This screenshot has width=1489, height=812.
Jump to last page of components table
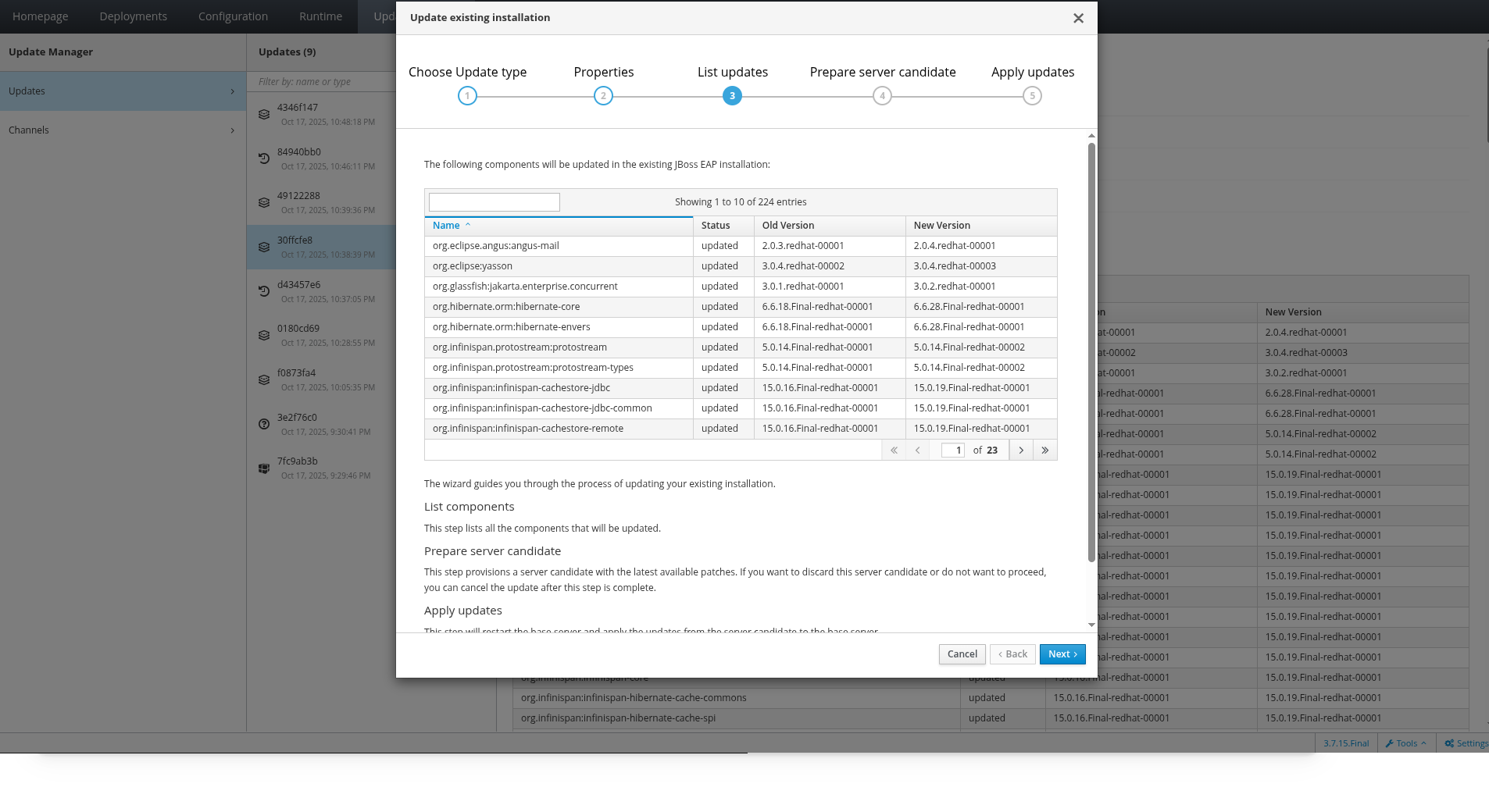click(x=1045, y=450)
